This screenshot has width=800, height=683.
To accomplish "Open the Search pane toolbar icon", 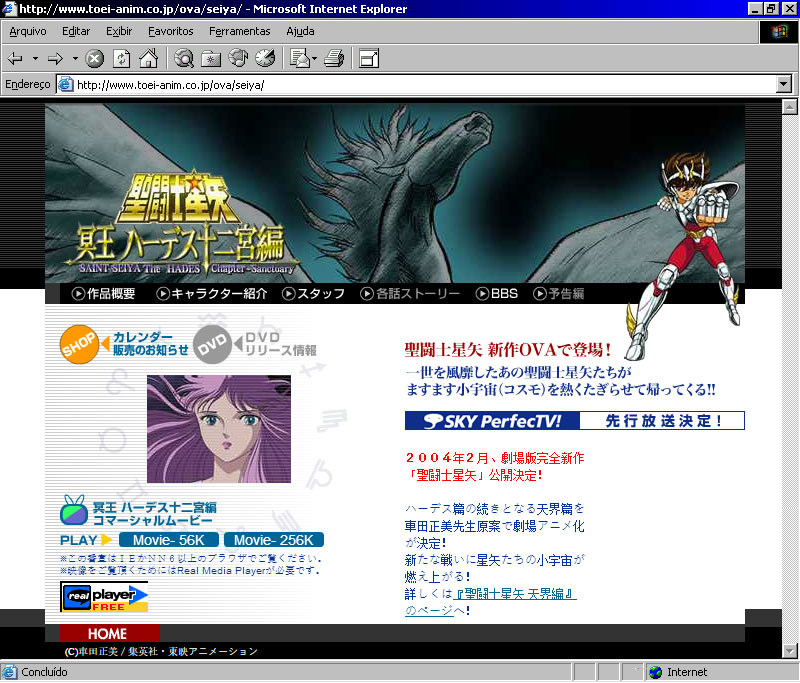I will (184, 59).
